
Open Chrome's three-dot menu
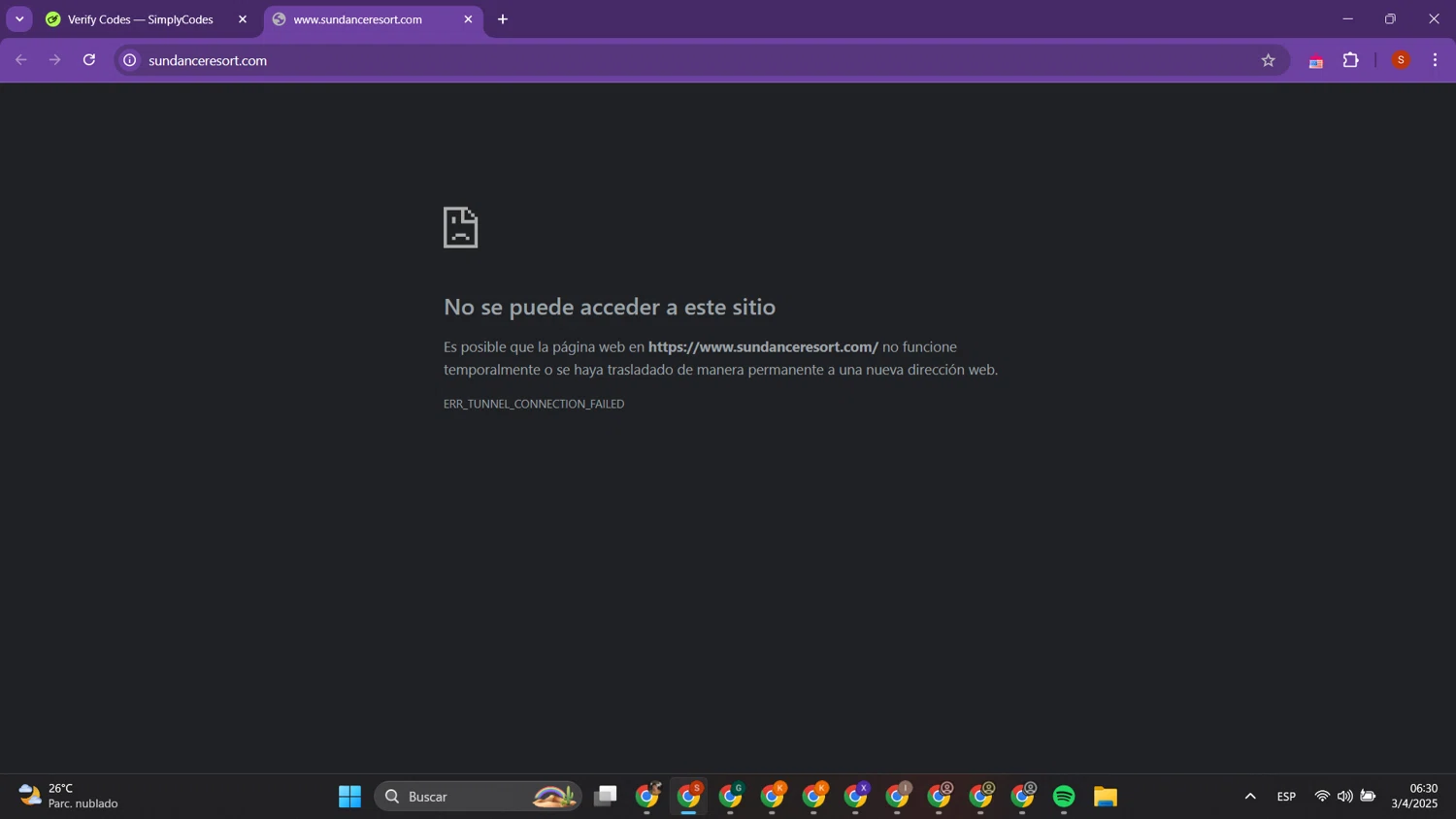[1435, 60]
